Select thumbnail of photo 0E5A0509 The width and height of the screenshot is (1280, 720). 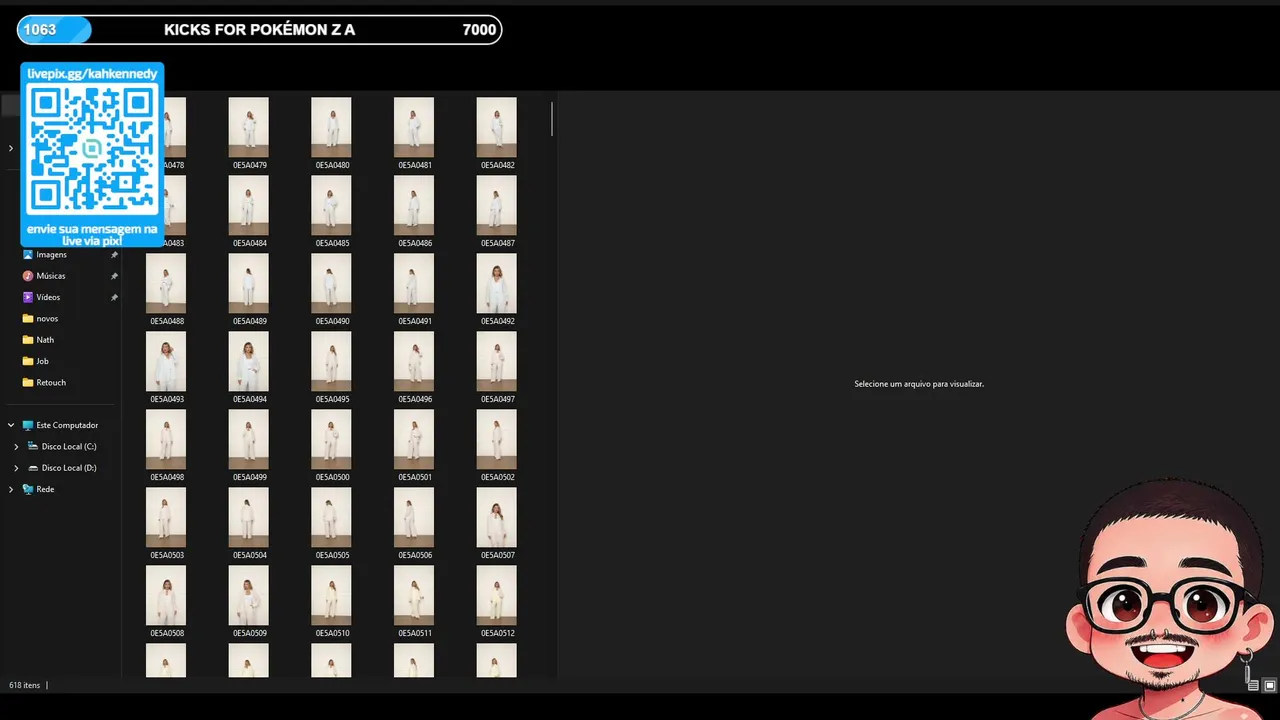click(x=248, y=595)
